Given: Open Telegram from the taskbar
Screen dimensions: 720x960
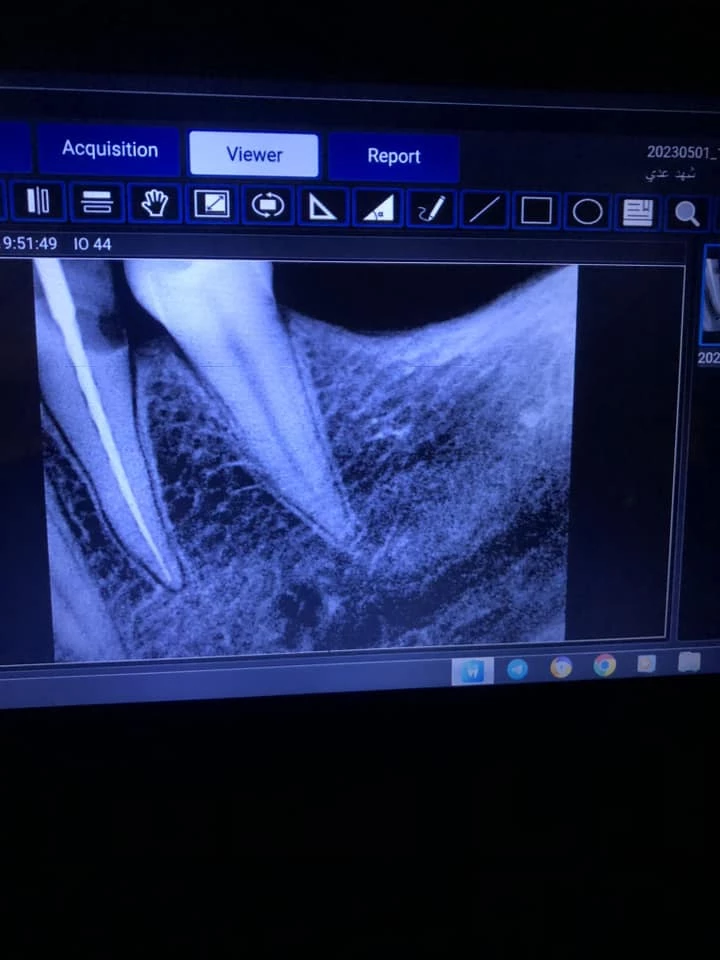Looking at the screenshot, I should 517,669.
